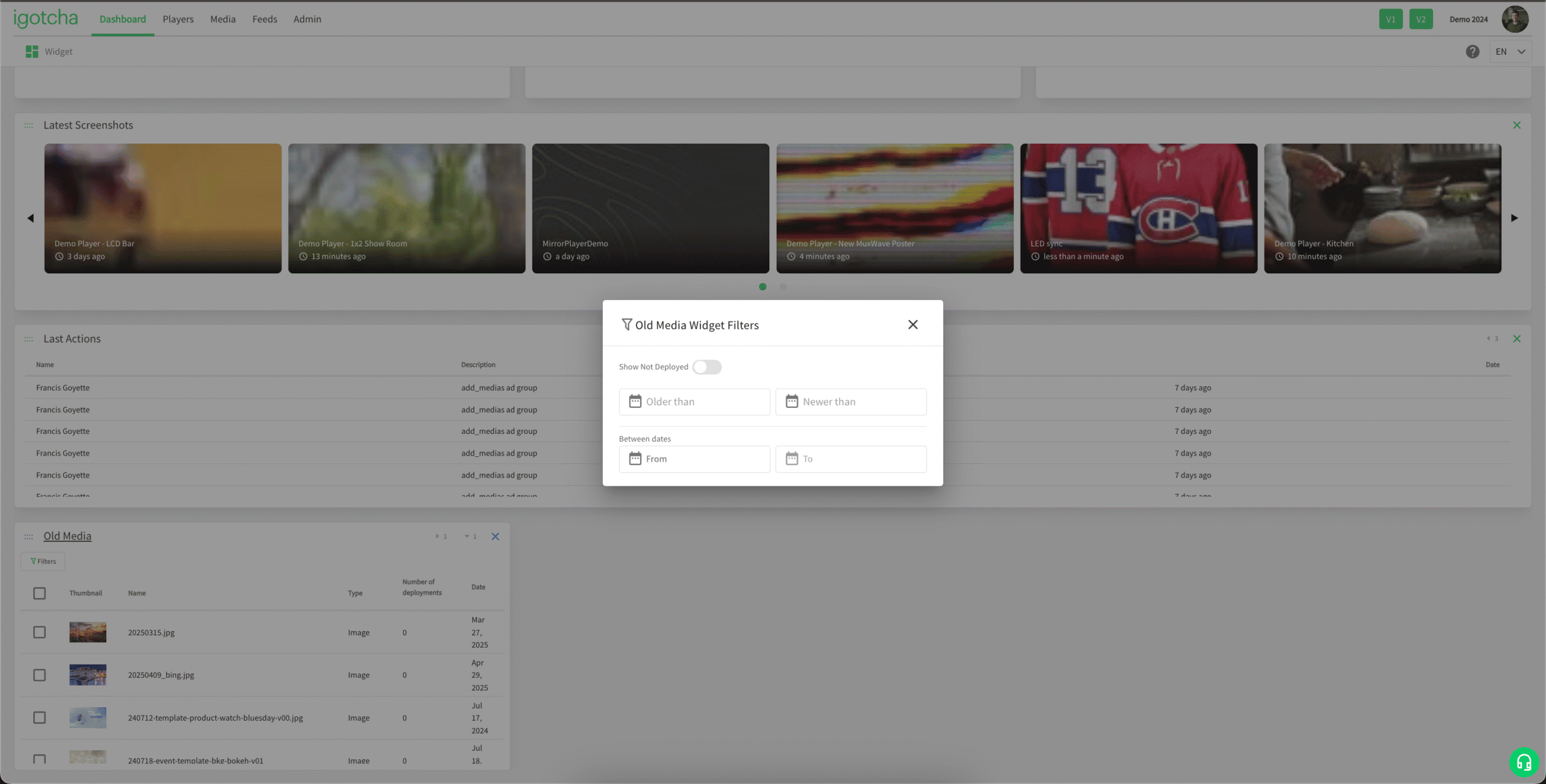This screenshot has width=1546, height=784.
Task: Open MirrorPlayerDemo screenshot
Action: point(650,208)
